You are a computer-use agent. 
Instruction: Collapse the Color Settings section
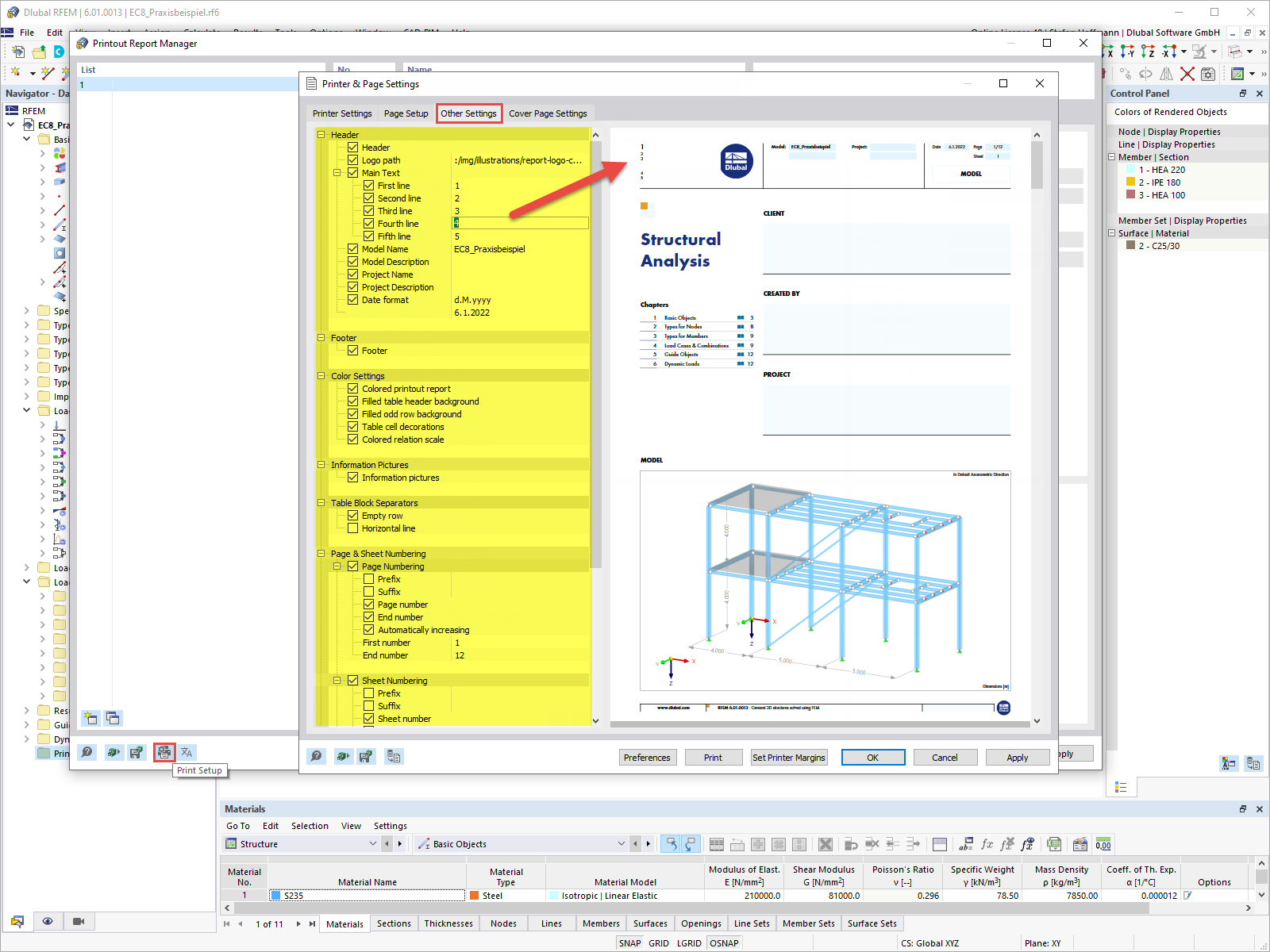pos(321,376)
